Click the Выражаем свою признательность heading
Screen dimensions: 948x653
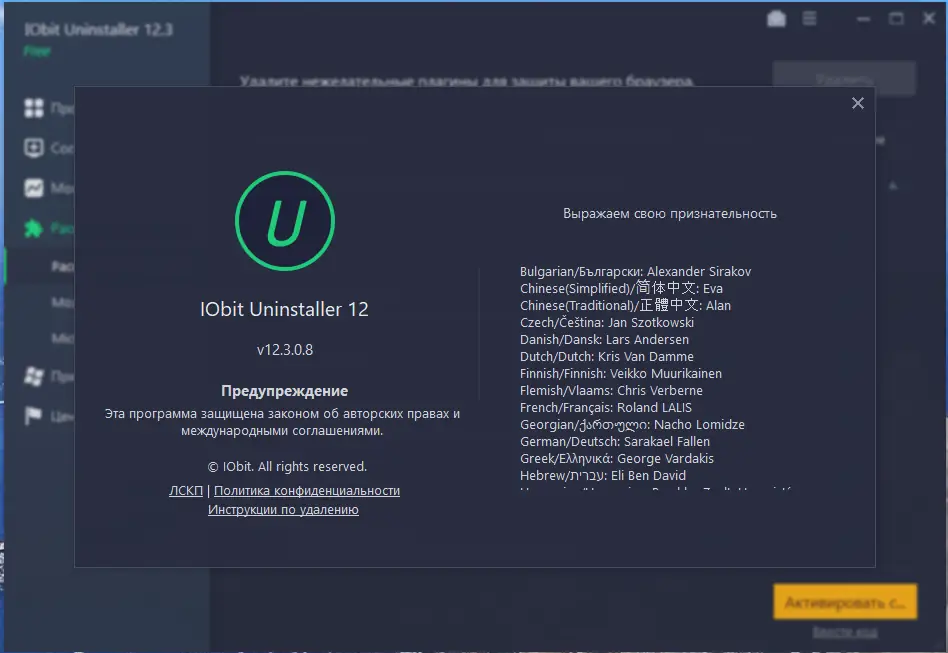tap(670, 213)
